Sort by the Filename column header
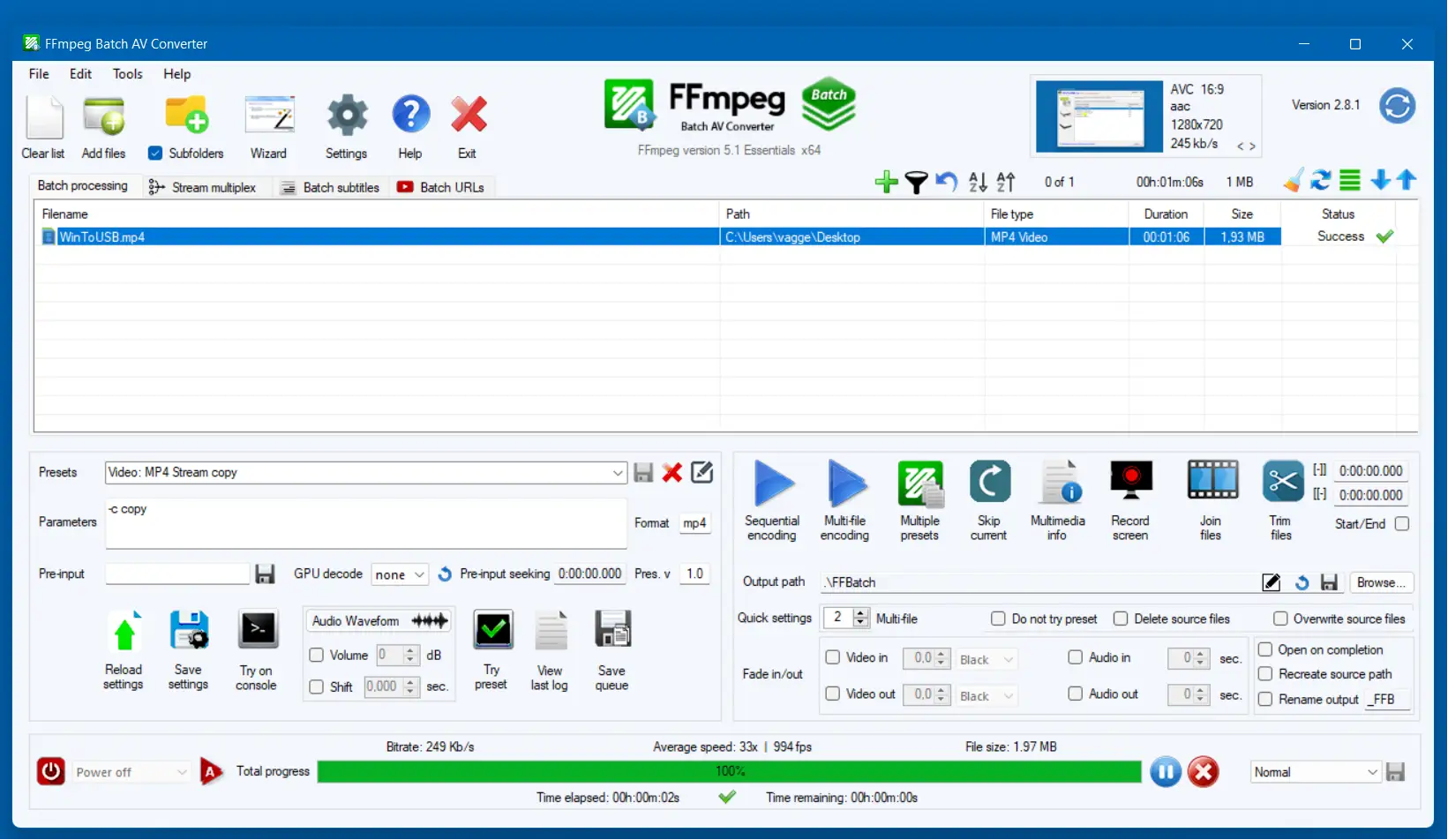This screenshot has height=840, width=1448. (x=377, y=214)
